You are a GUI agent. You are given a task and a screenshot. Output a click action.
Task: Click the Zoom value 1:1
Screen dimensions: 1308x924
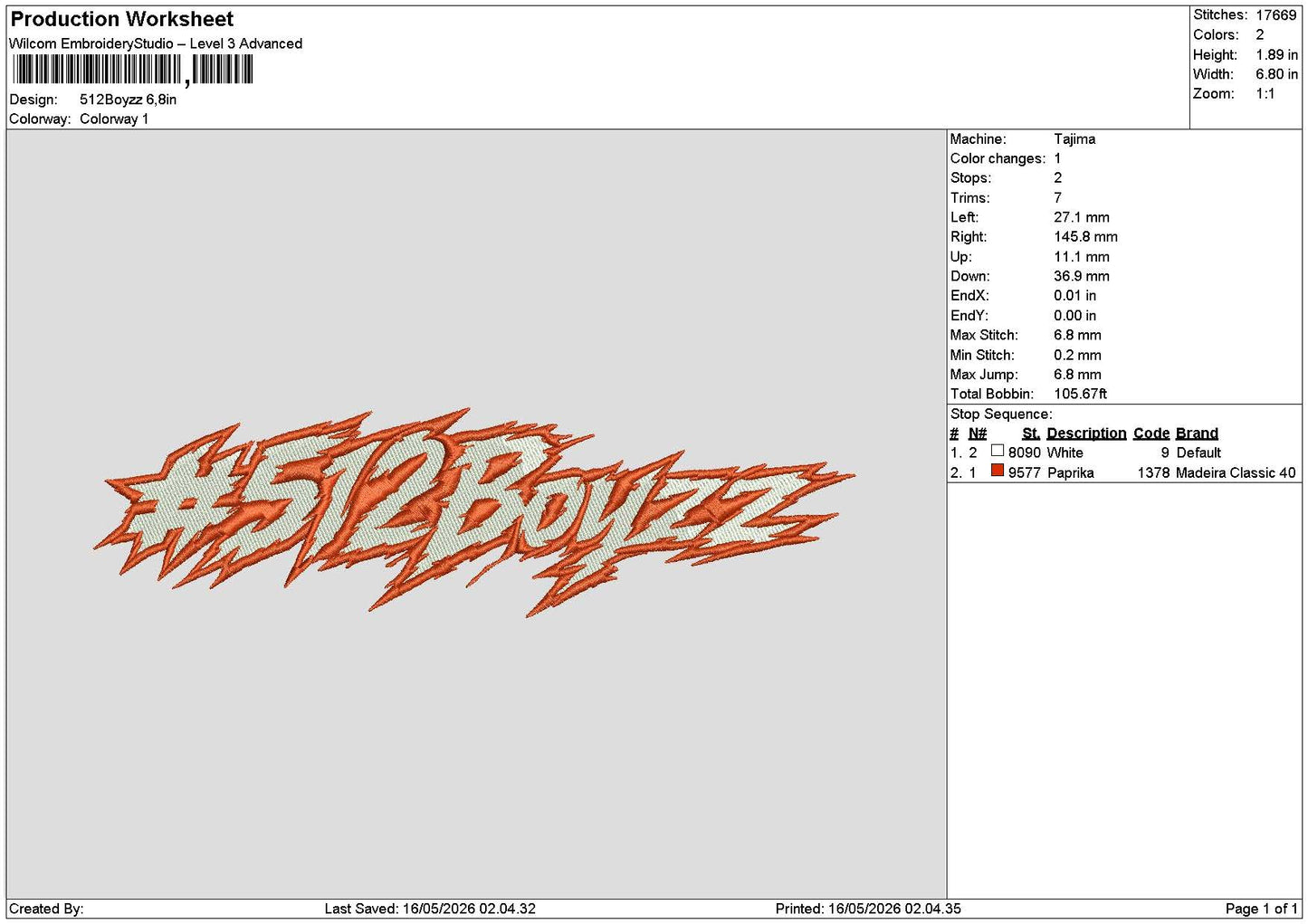1265,93
